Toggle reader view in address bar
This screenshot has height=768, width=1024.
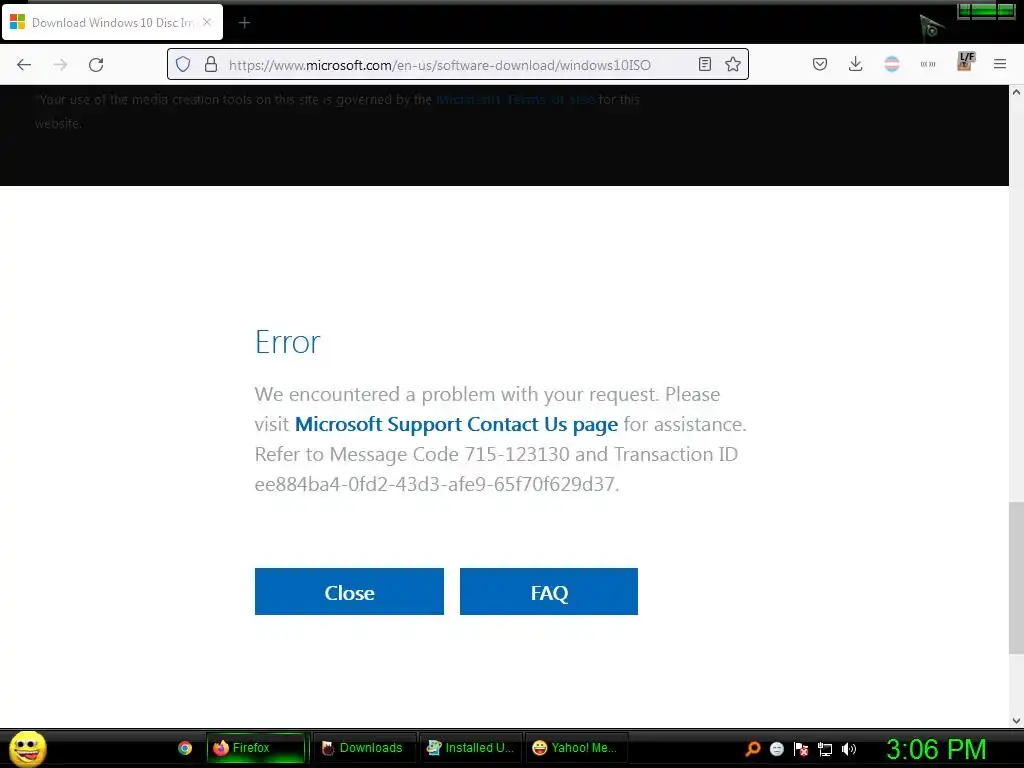click(705, 64)
